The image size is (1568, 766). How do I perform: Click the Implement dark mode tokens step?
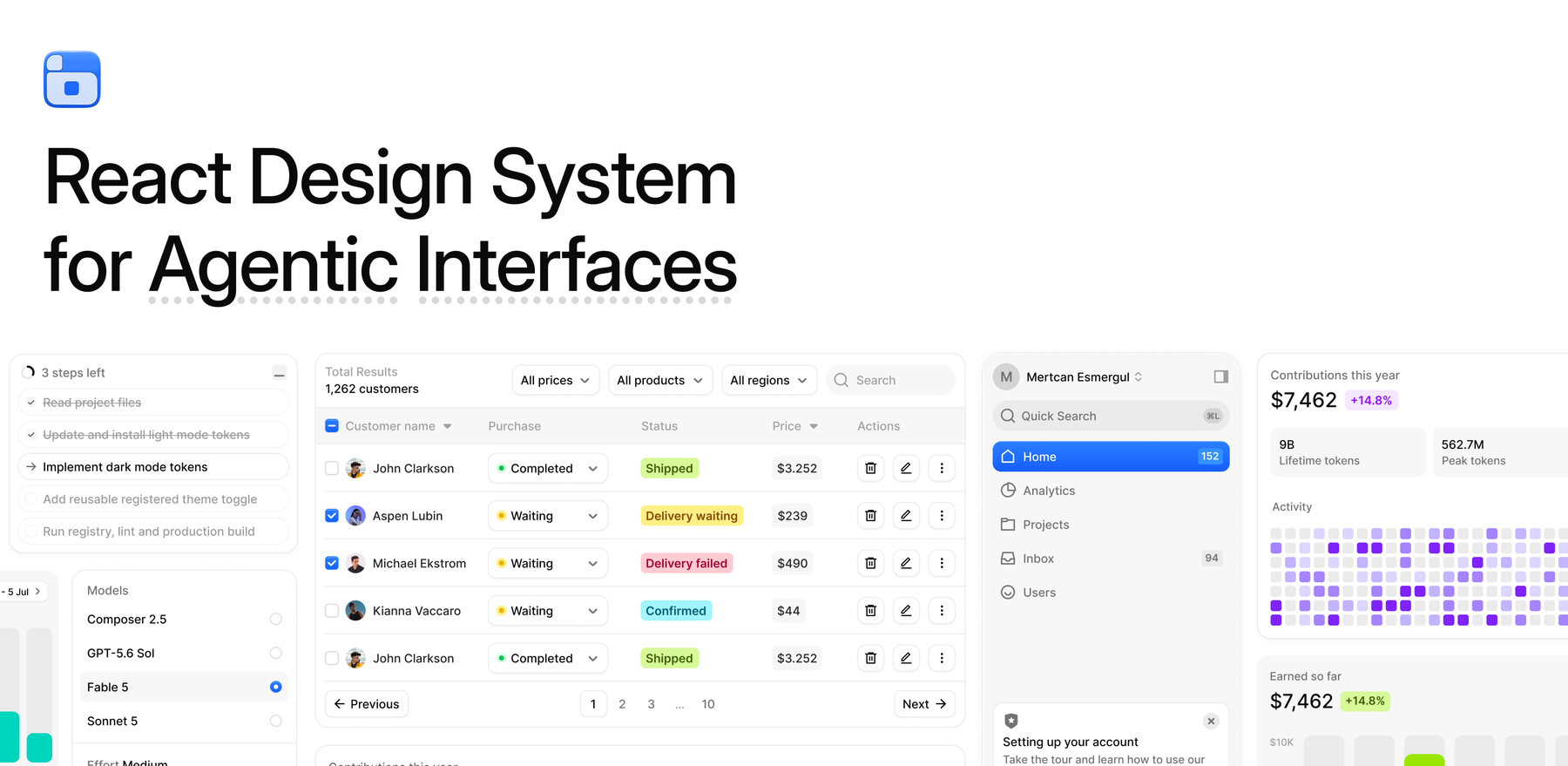(153, 467)
